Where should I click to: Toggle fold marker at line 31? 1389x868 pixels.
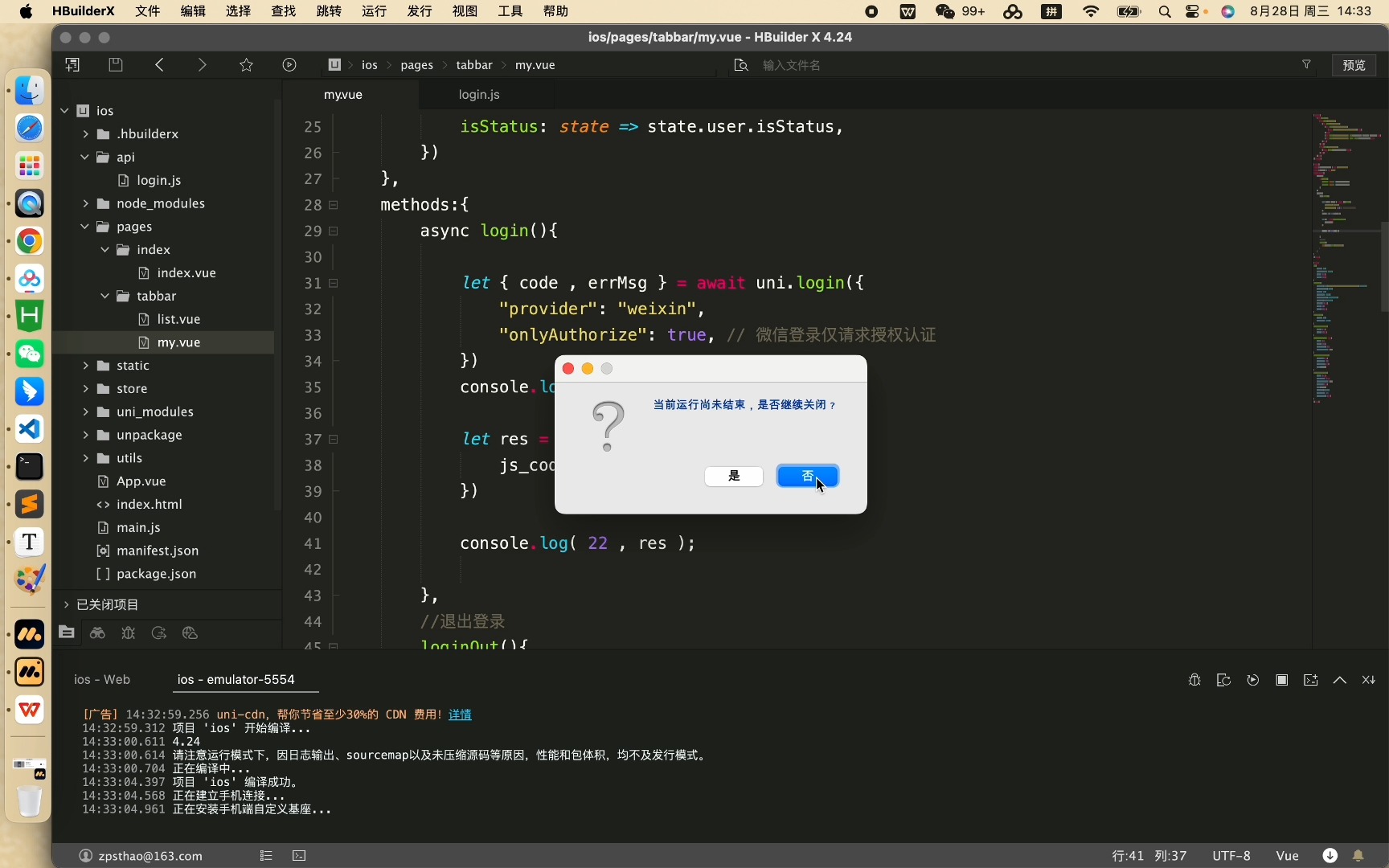coord(333,283)
